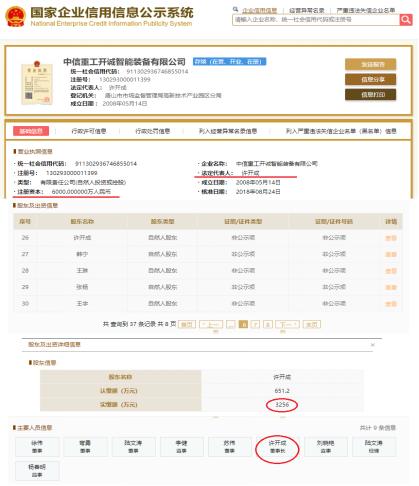Viewport: 419px width, 486px height.
Task: Click shareholder name 张杨 in row 29
Action: [x=82, y=287]
